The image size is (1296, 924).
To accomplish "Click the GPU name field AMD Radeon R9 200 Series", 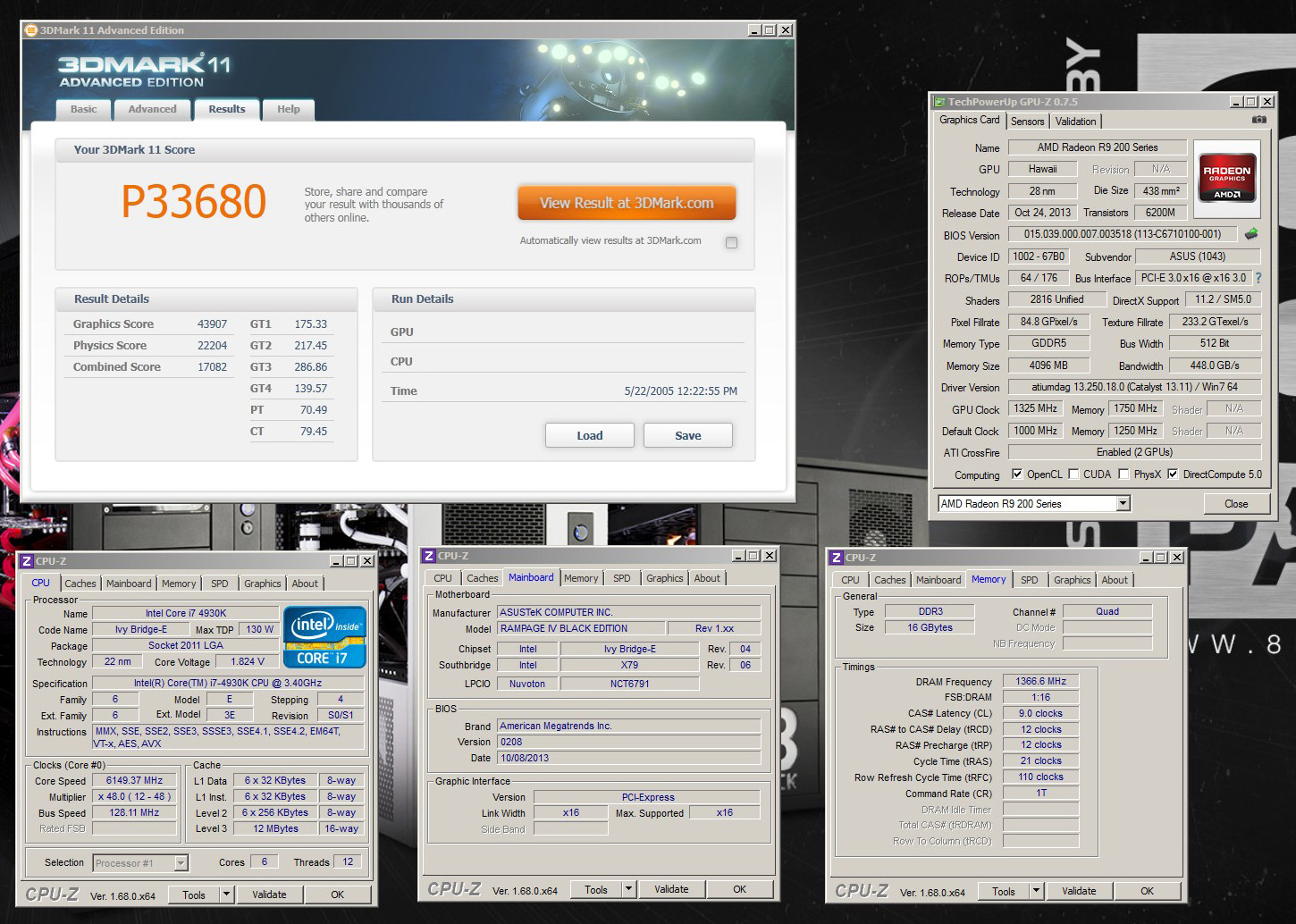I will [x=1098, y=147].
